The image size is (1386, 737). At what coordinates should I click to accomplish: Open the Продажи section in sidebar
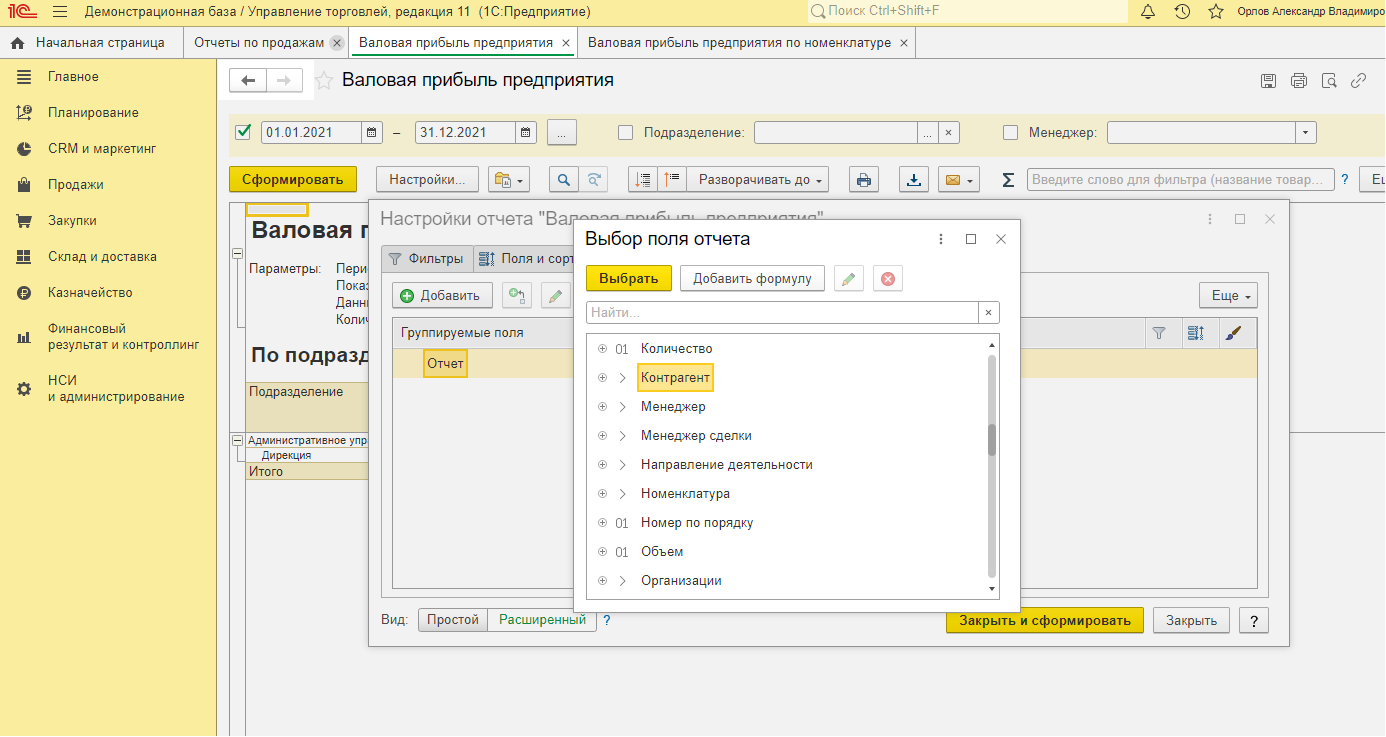coord(75,185)
